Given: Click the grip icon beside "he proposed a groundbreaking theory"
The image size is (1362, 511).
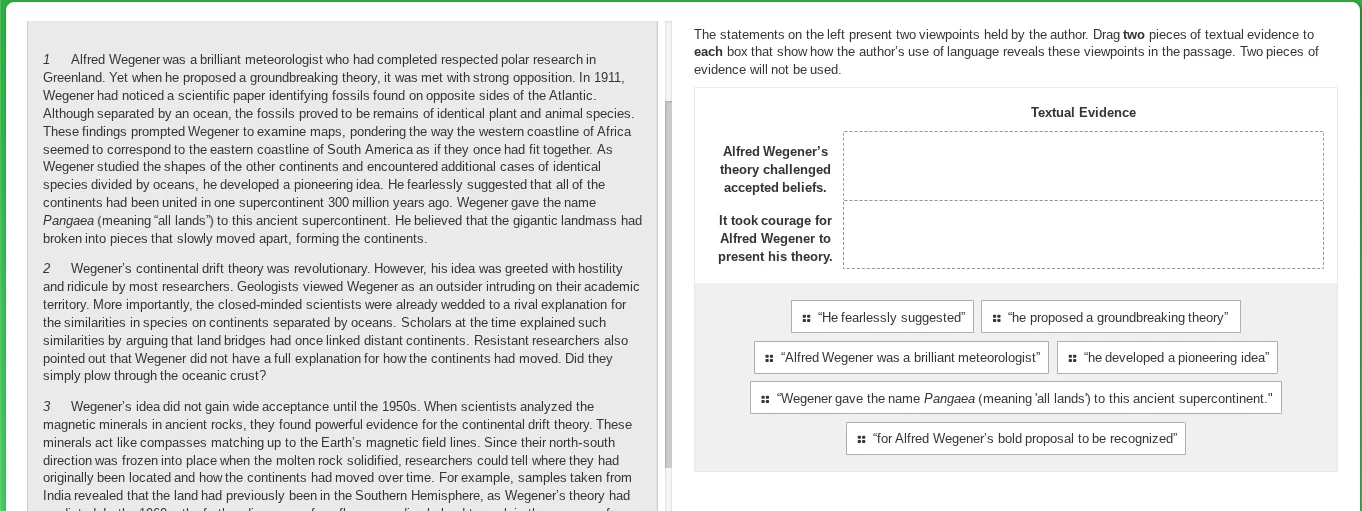Looking at the screenshot, I should coord(996,318).
